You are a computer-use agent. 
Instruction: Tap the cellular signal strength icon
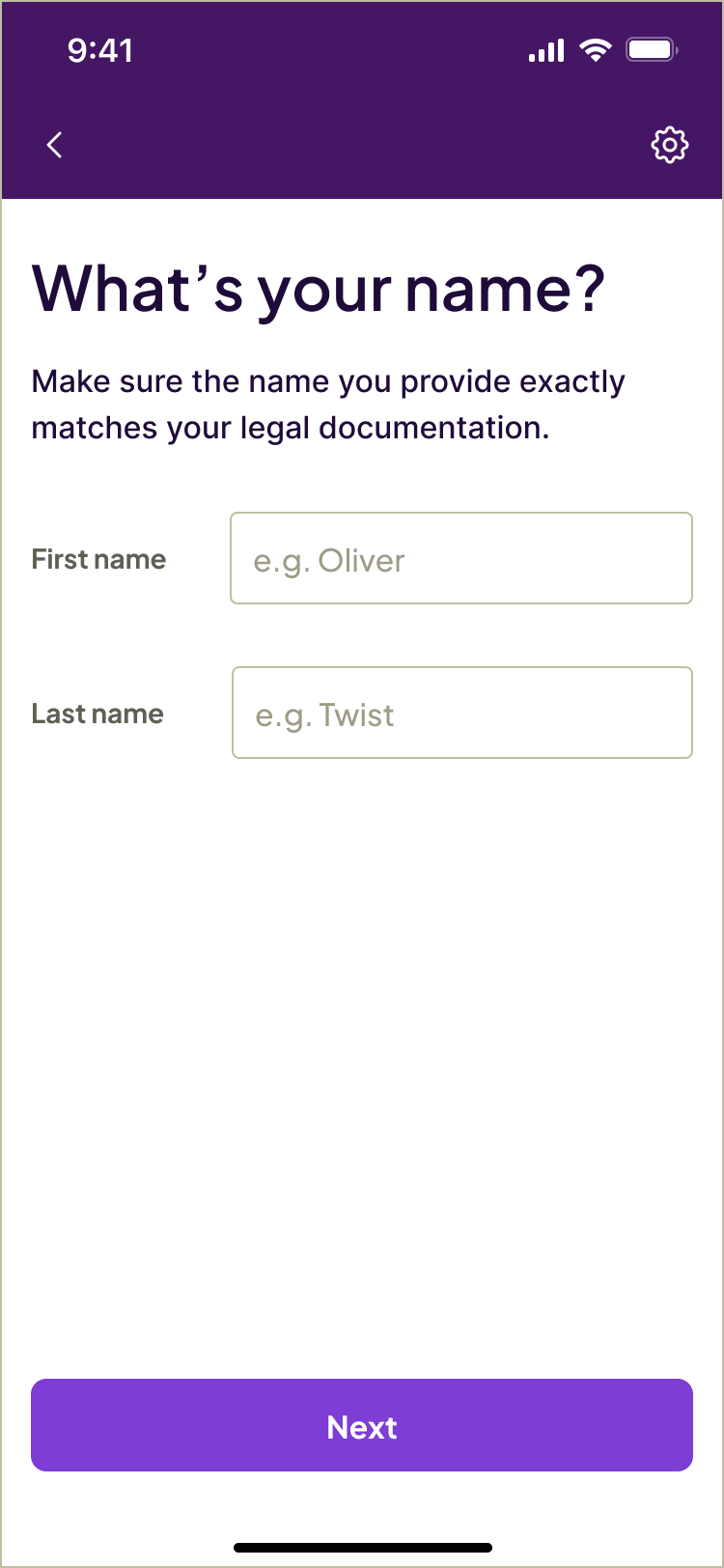point(545,50)
